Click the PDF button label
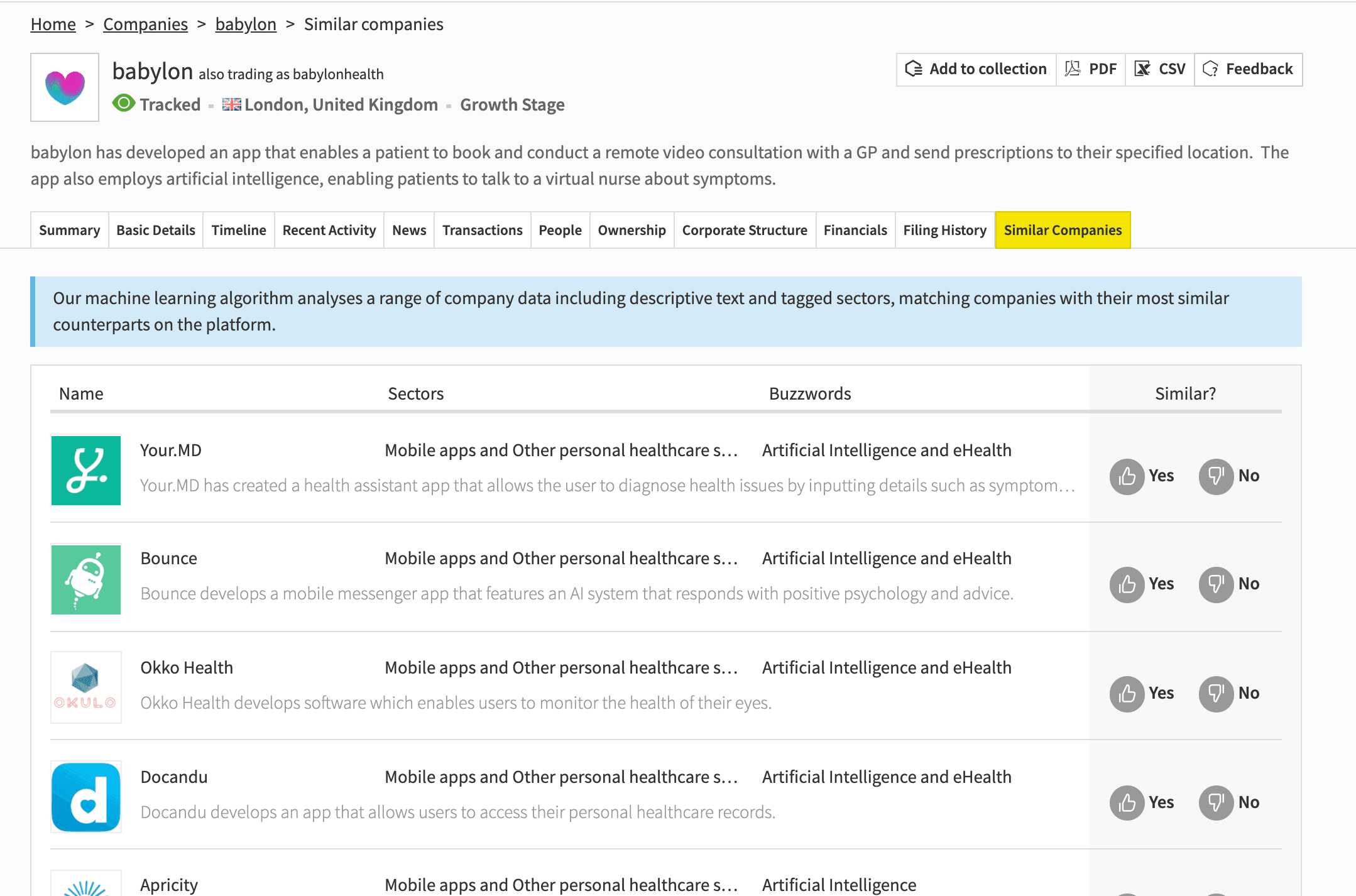This screenshot has height=896, width=1356. tap(1103, 69)
